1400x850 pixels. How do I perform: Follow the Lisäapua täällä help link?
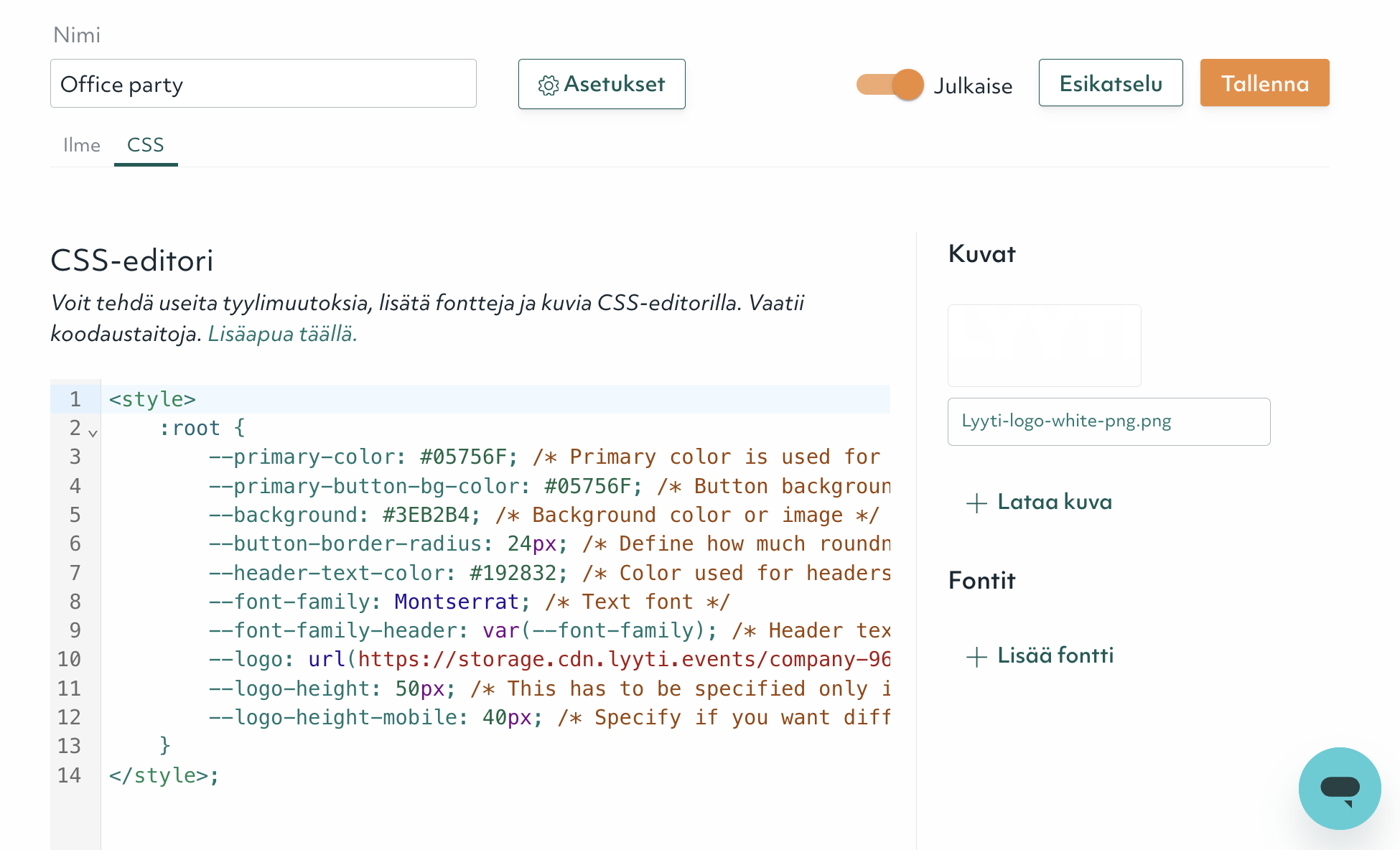click(x=282, y=334)
